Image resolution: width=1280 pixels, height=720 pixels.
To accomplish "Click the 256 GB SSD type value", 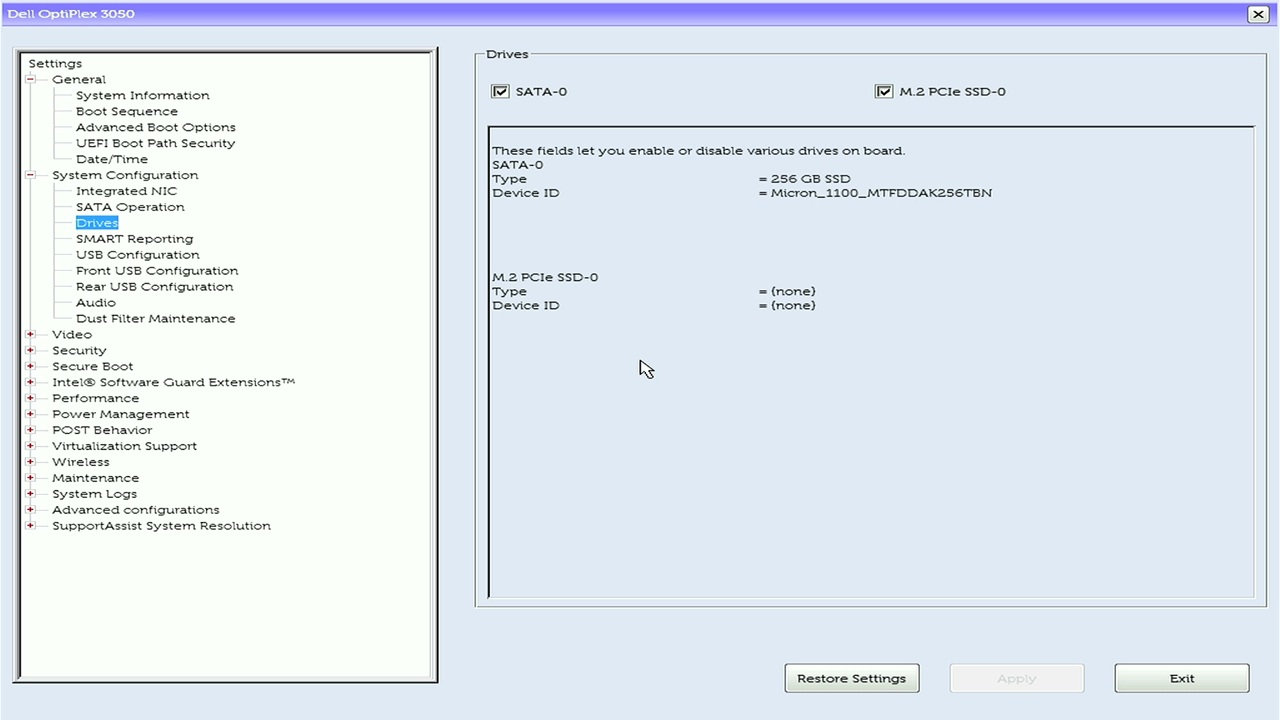I will (811, 179).
